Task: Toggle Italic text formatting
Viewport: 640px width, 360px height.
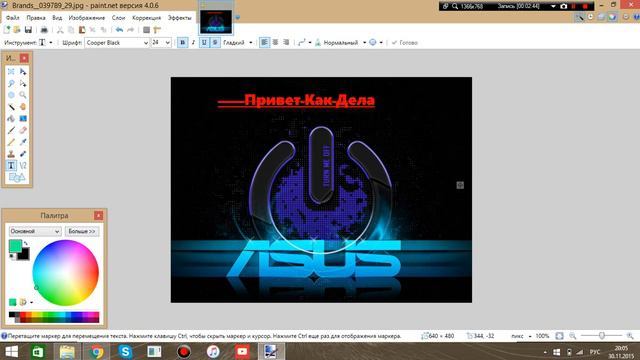Action: 193,42
